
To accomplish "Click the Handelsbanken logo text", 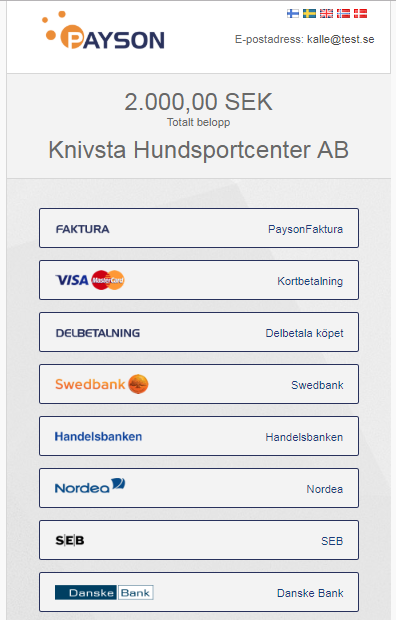I will [99, 437].
